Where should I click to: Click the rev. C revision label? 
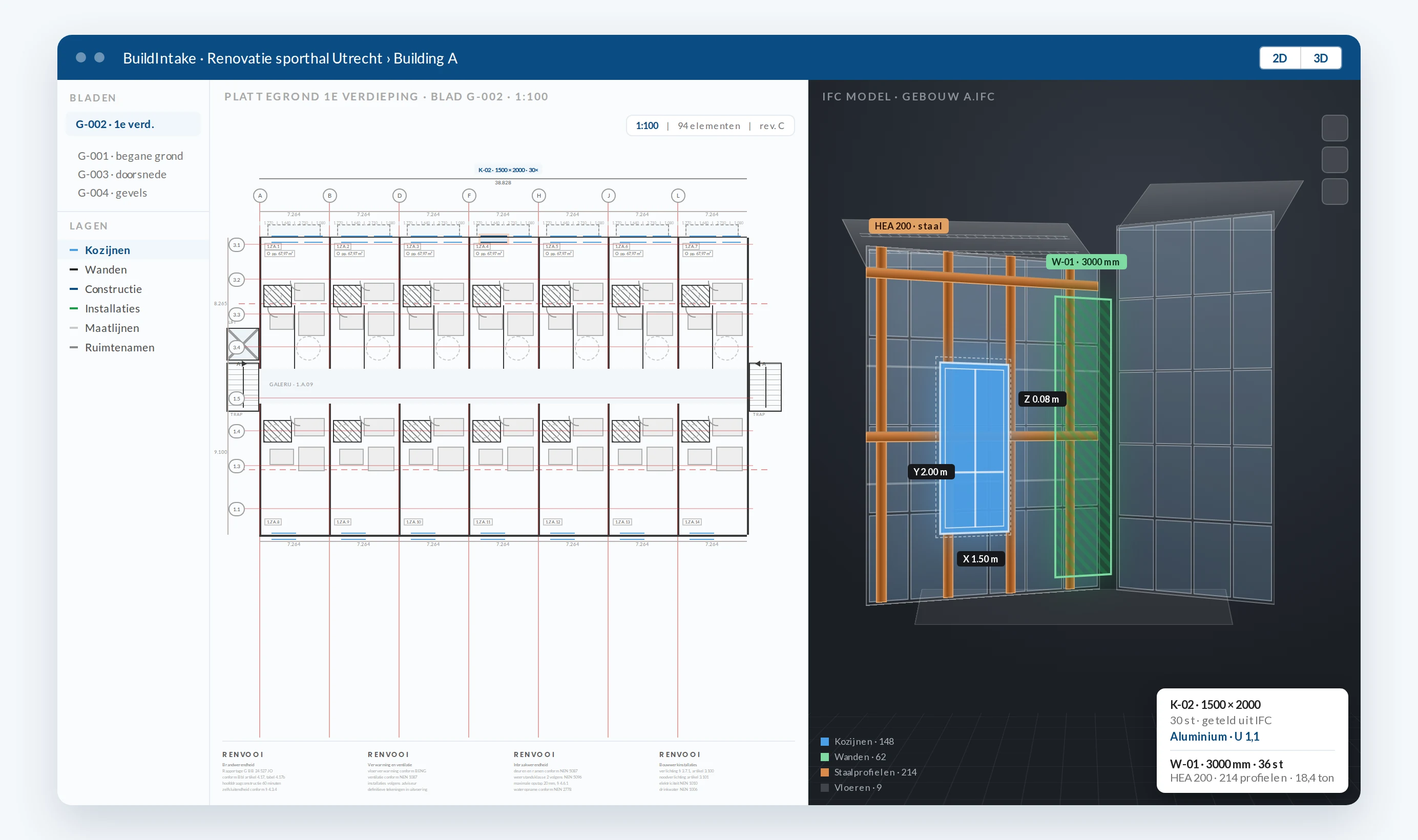click(771, 125)
